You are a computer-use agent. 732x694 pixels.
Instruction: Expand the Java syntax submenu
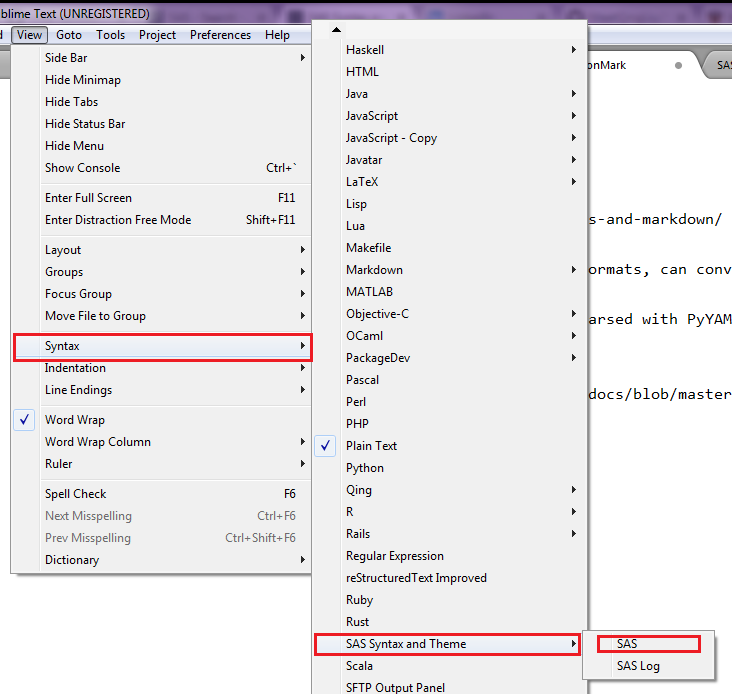tap(449, 94)
